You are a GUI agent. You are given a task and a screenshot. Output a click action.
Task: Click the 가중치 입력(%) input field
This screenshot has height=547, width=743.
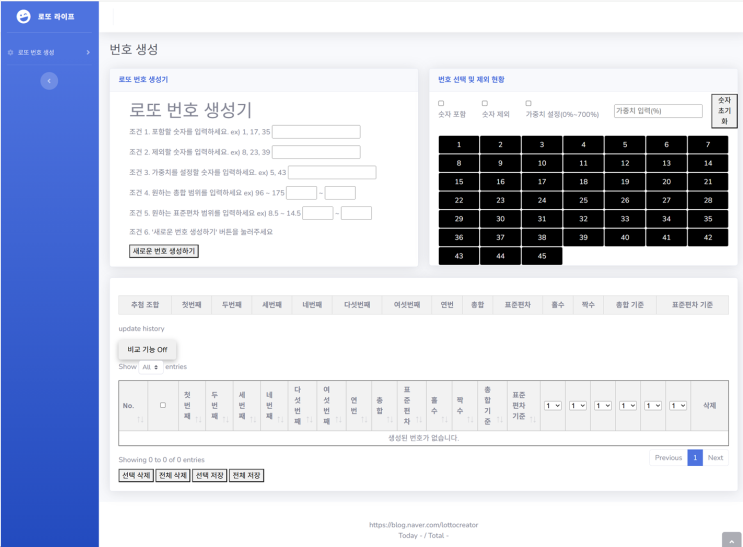click(658, 111)
